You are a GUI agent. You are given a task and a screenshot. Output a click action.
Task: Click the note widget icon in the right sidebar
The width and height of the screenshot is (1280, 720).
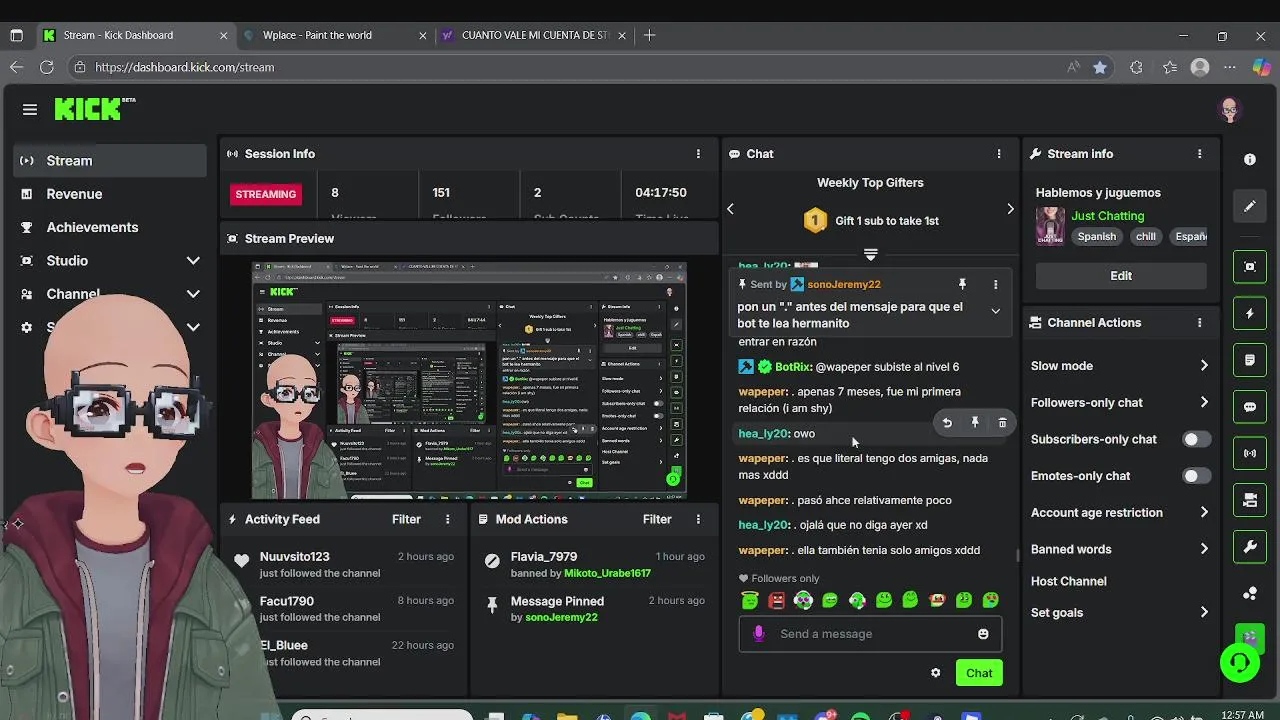1250,360
